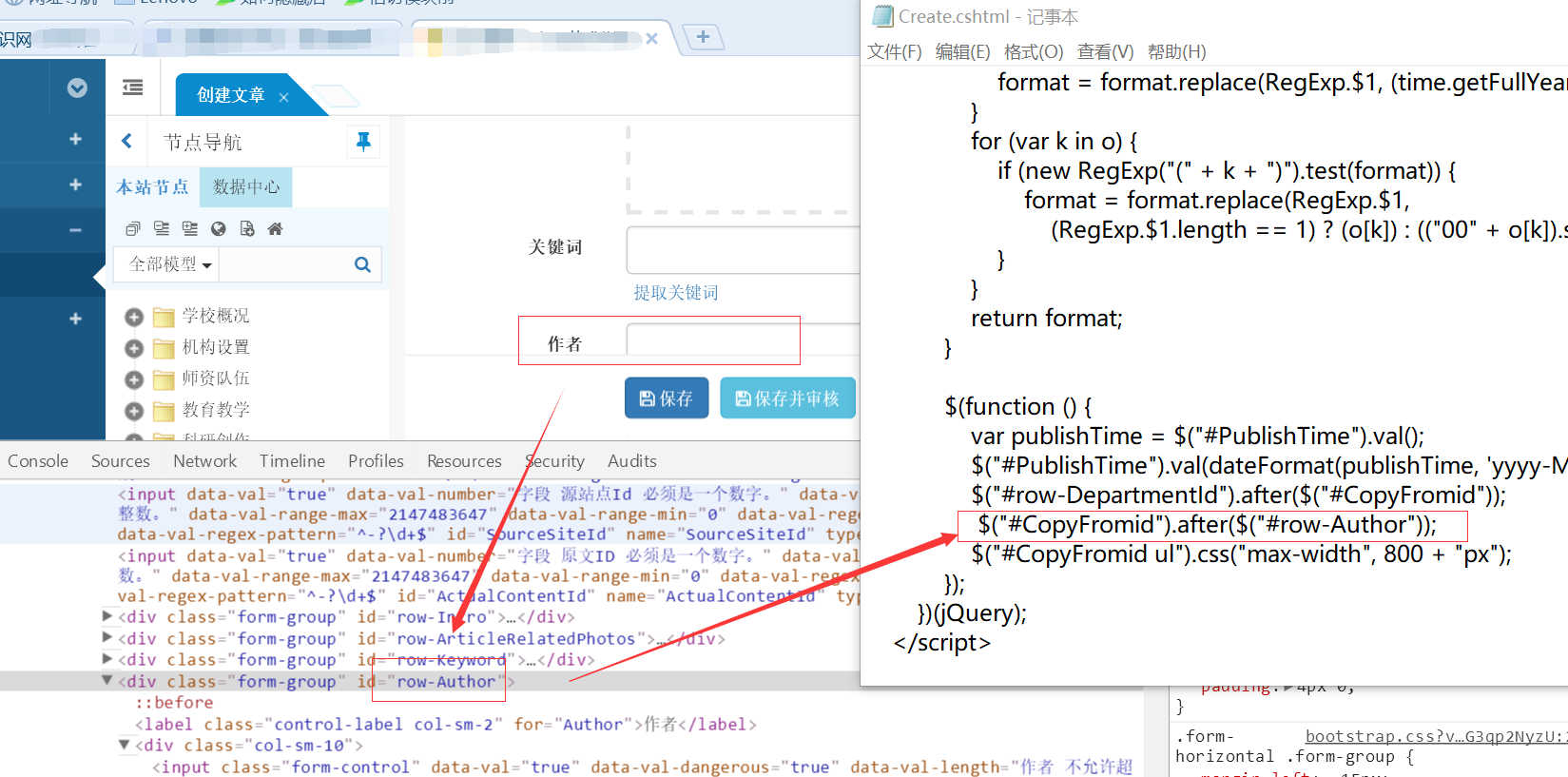Click the globe icon in node toolbar
This screenshot has width=1568, height=777.
pos(218,228)
